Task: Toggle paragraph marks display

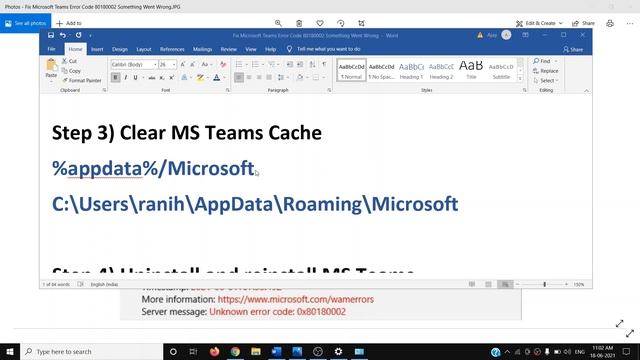Action: [324, 64]
